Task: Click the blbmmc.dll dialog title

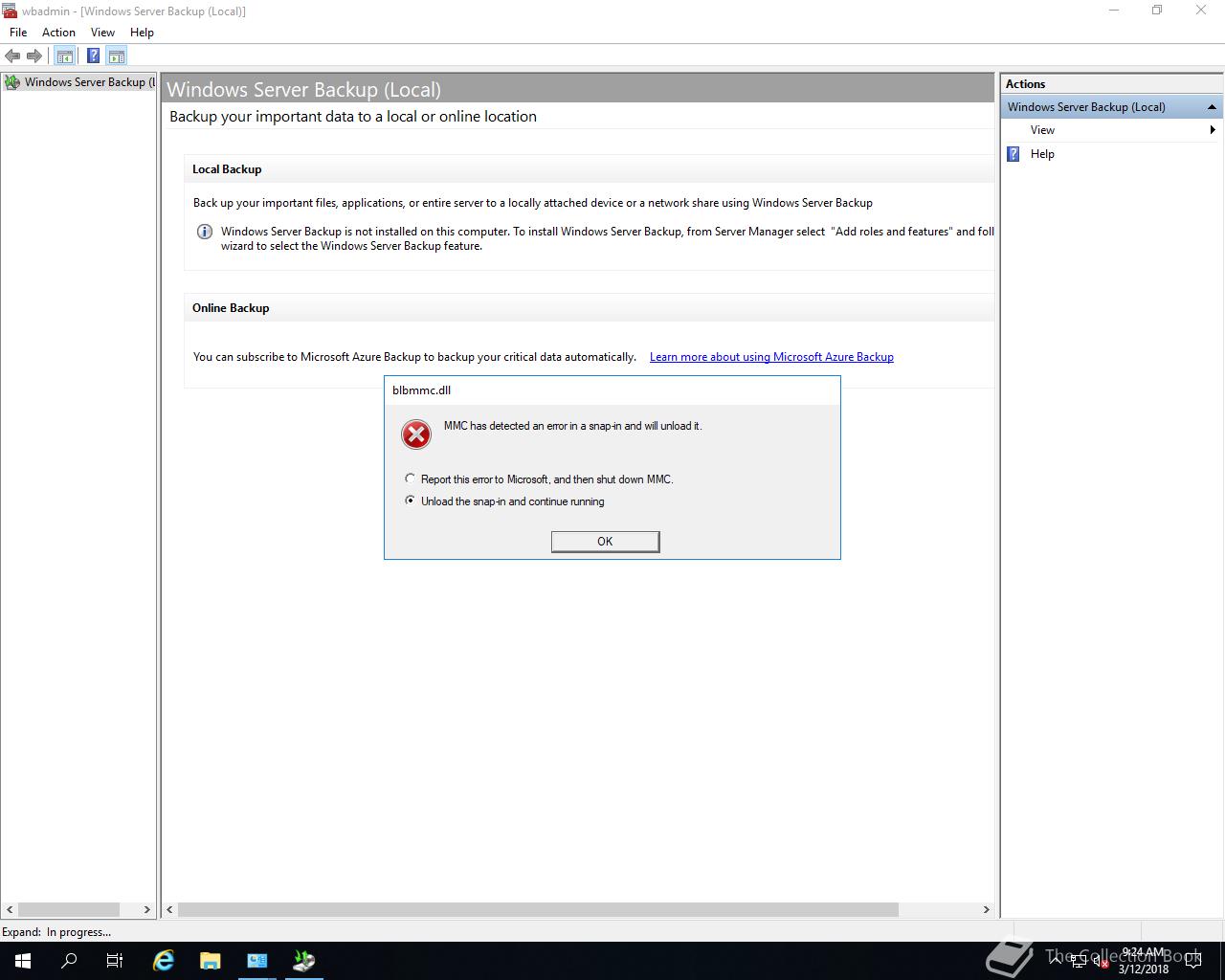Action: pyautogui.click(x=421, y=390)
